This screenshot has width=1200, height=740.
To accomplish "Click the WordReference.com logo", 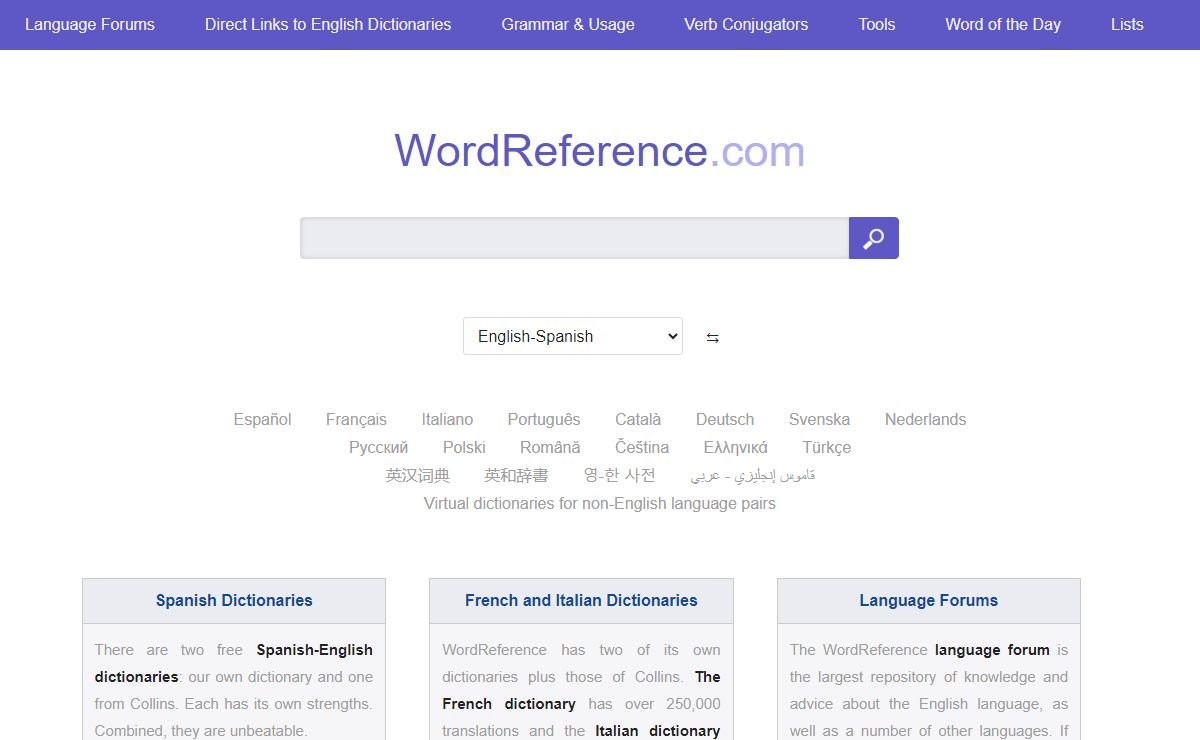I will (600, 151).
